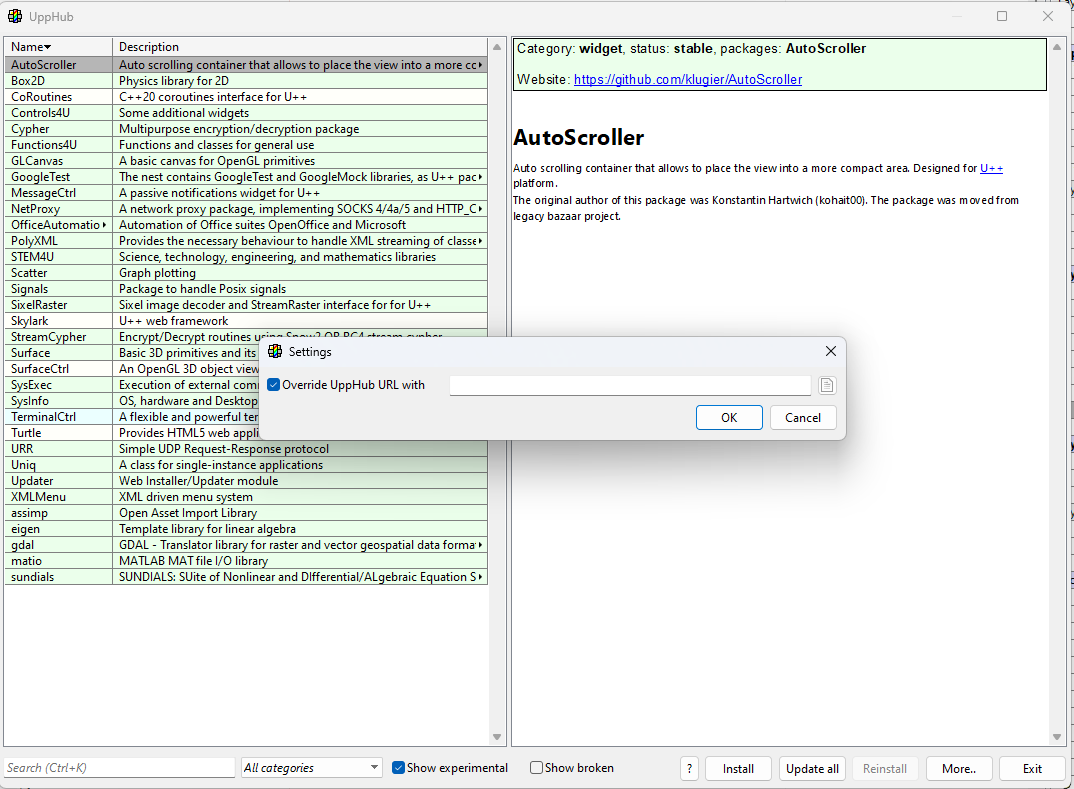Close the Settings dialog with X
The image size is (1074, 789).
click(x=830, y=352)
